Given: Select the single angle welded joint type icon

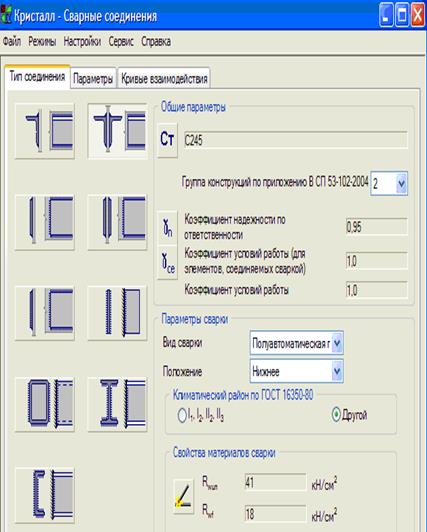Looking at the screenshot, I should coord(45,131).
